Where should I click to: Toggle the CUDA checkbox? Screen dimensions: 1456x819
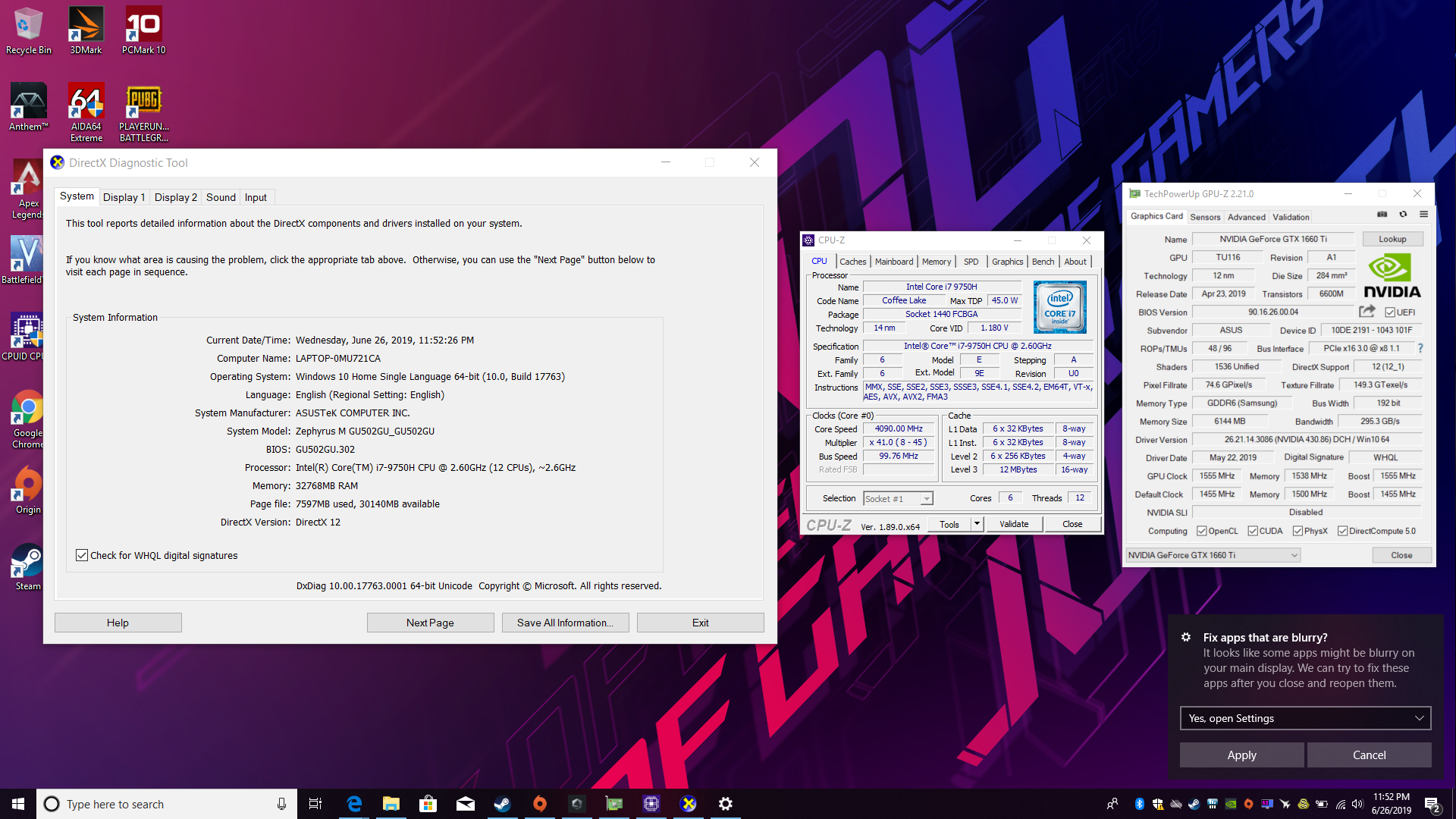point(1253,531)
